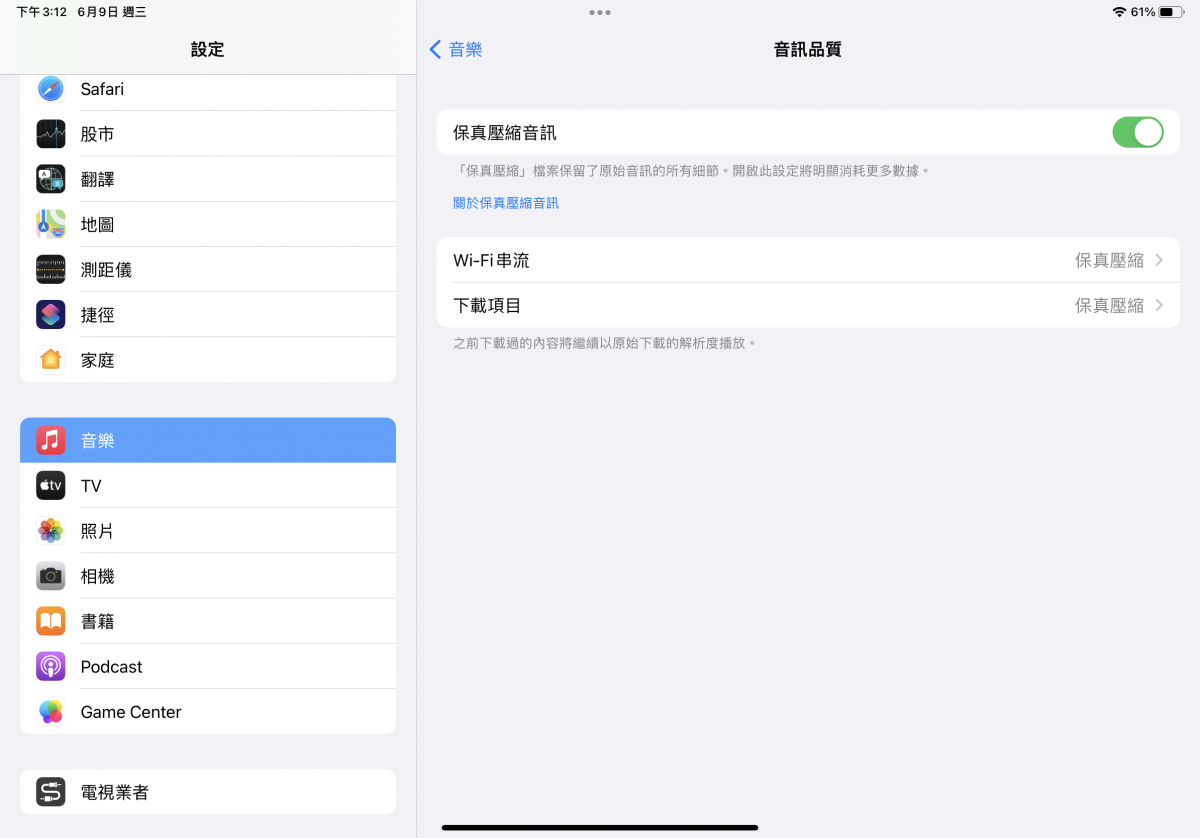Open Game Center settings row
Image resolution: width=1200 pixels, height=838 pixels.
[x=208, y=712]
